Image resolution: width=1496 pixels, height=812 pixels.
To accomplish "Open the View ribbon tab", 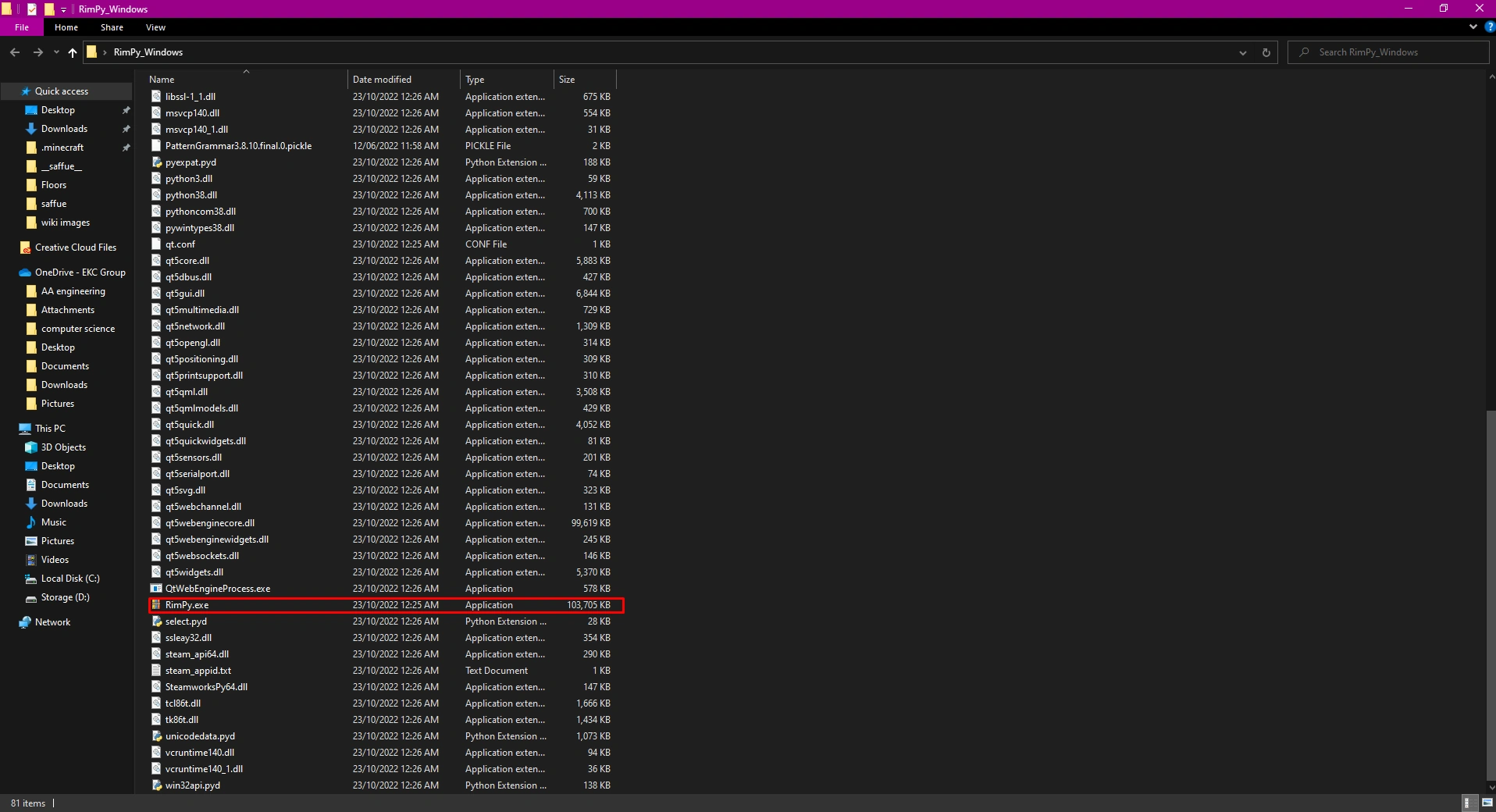I will (155, 27).
